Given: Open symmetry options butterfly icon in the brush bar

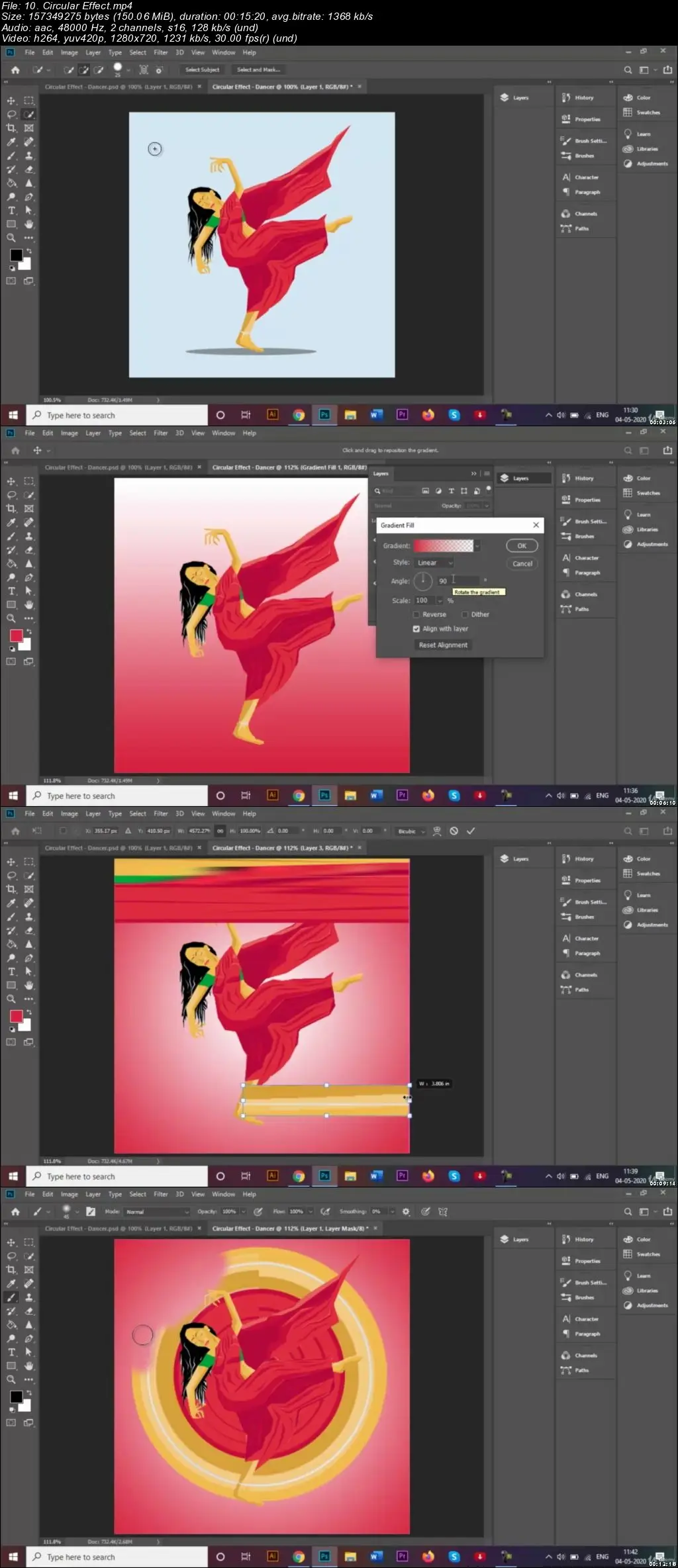Looking at the screenshot, I should tap(443, 1211).
